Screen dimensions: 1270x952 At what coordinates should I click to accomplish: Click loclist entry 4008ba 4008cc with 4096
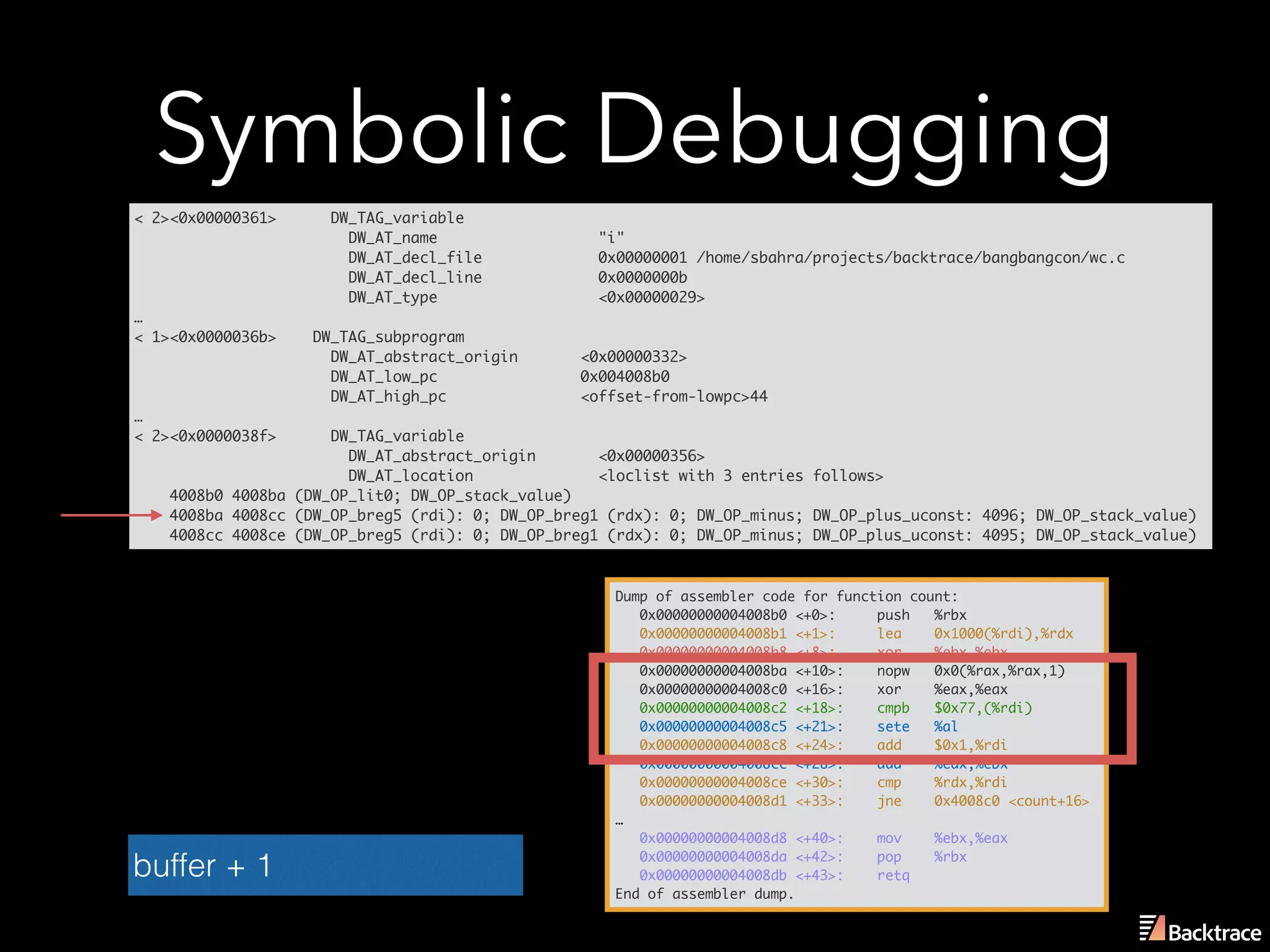683,516
